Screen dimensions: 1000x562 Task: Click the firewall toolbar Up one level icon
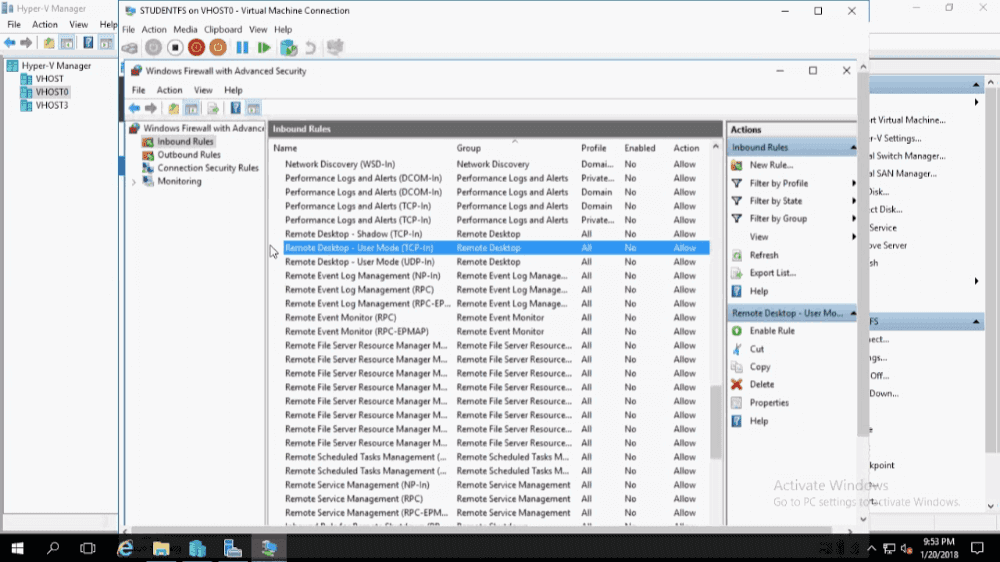(173, 108)
